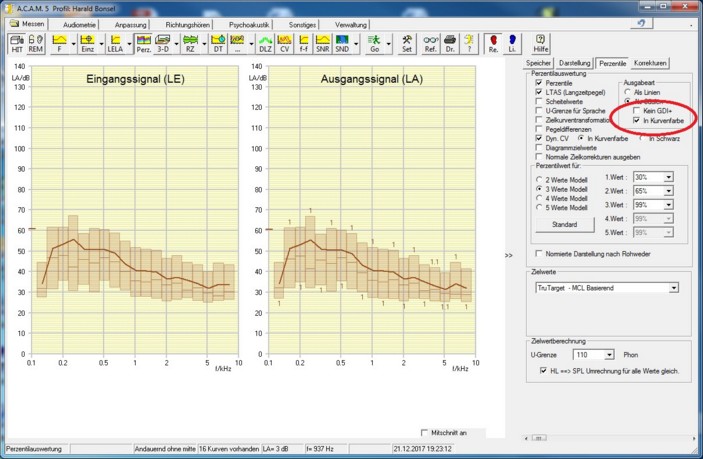This screenshot has height=459, width=703.
Task: Select the right ear Re. icon
Action: coord(493,44)
